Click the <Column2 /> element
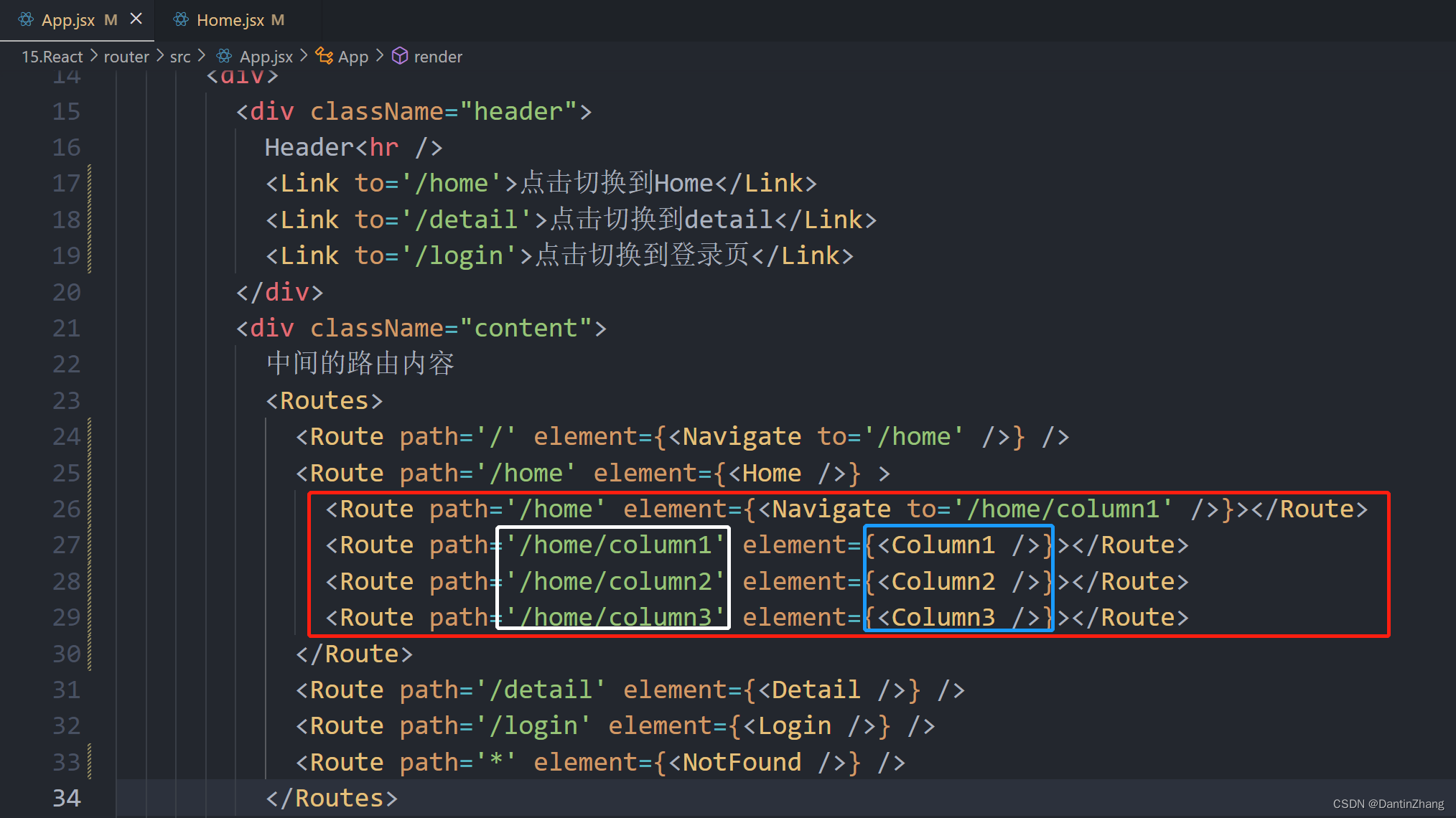This screenshot has height=818, width=1456. tap(958, 581)
